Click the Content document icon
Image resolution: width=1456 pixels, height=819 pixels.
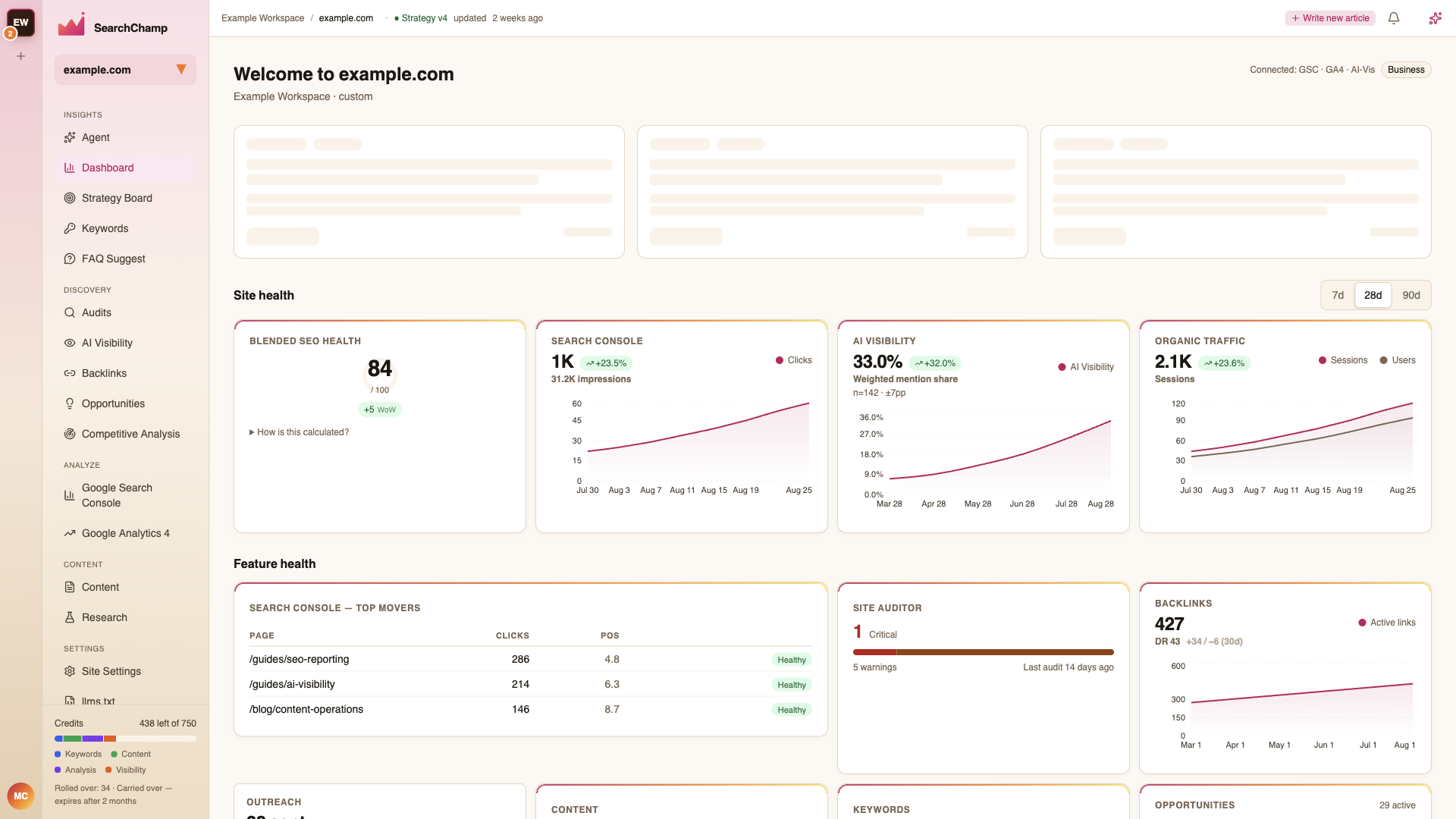tap(70, 587)
